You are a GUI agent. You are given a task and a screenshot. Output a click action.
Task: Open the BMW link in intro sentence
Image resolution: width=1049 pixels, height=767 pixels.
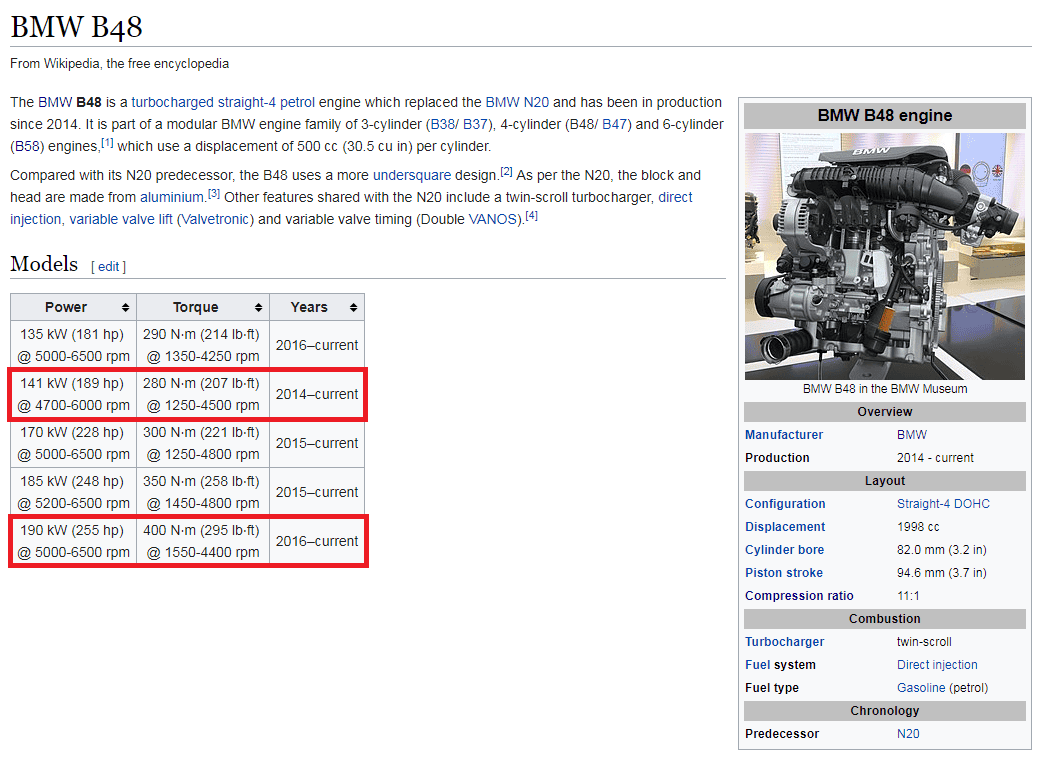pyautogui.click(x=55, y=102)
